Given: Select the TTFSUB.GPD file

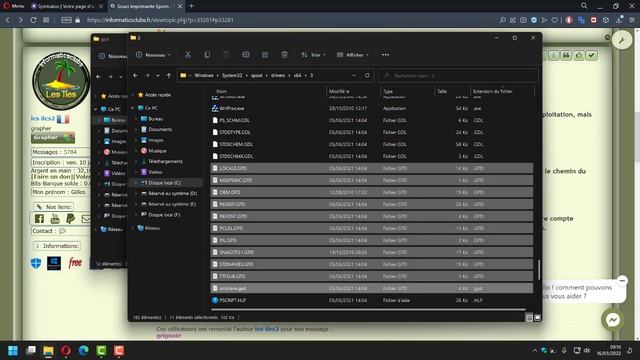Looking at the screenshot, I should [371, 276].
